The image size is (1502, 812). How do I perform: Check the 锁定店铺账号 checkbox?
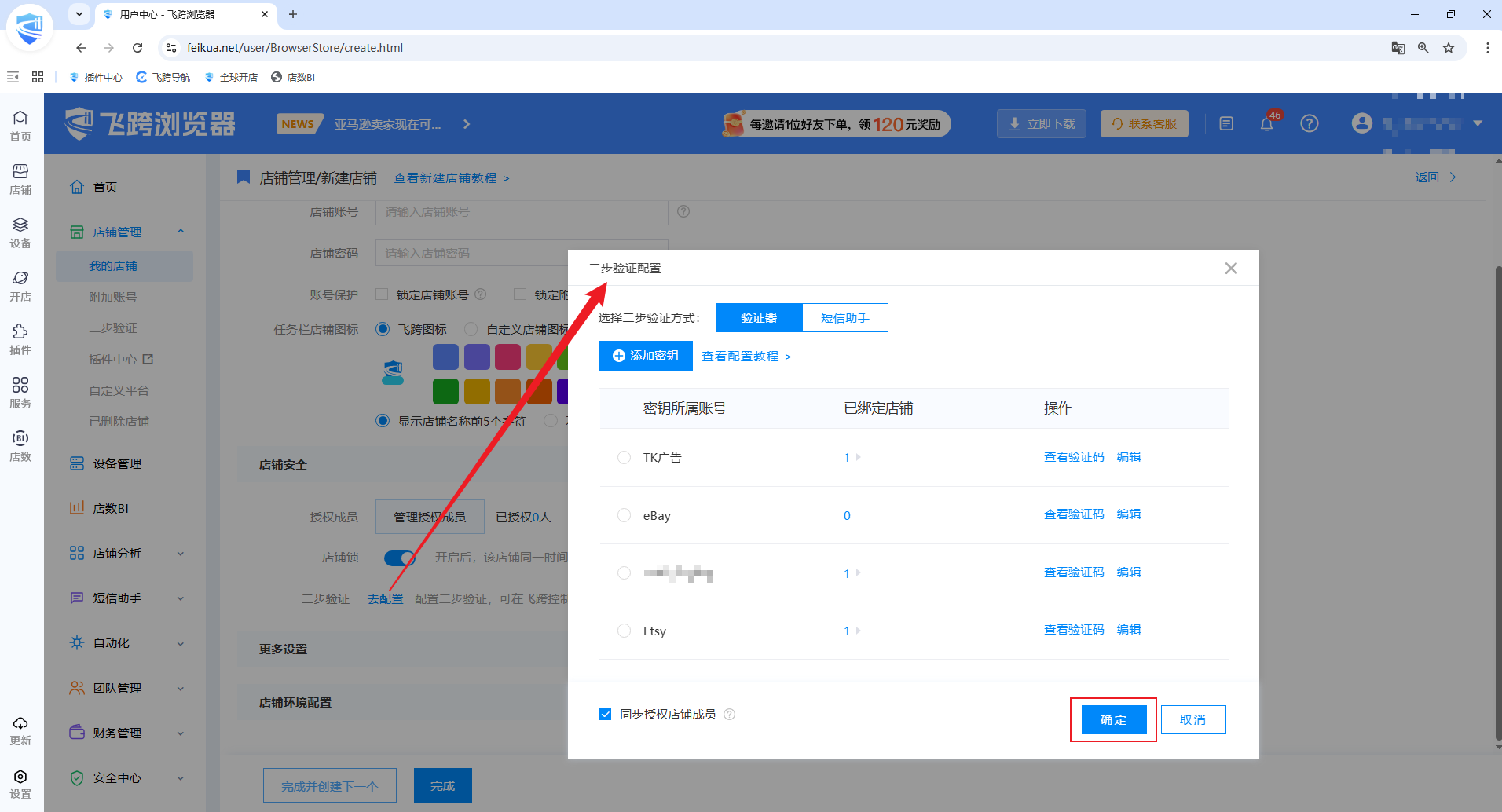(382, 294)
